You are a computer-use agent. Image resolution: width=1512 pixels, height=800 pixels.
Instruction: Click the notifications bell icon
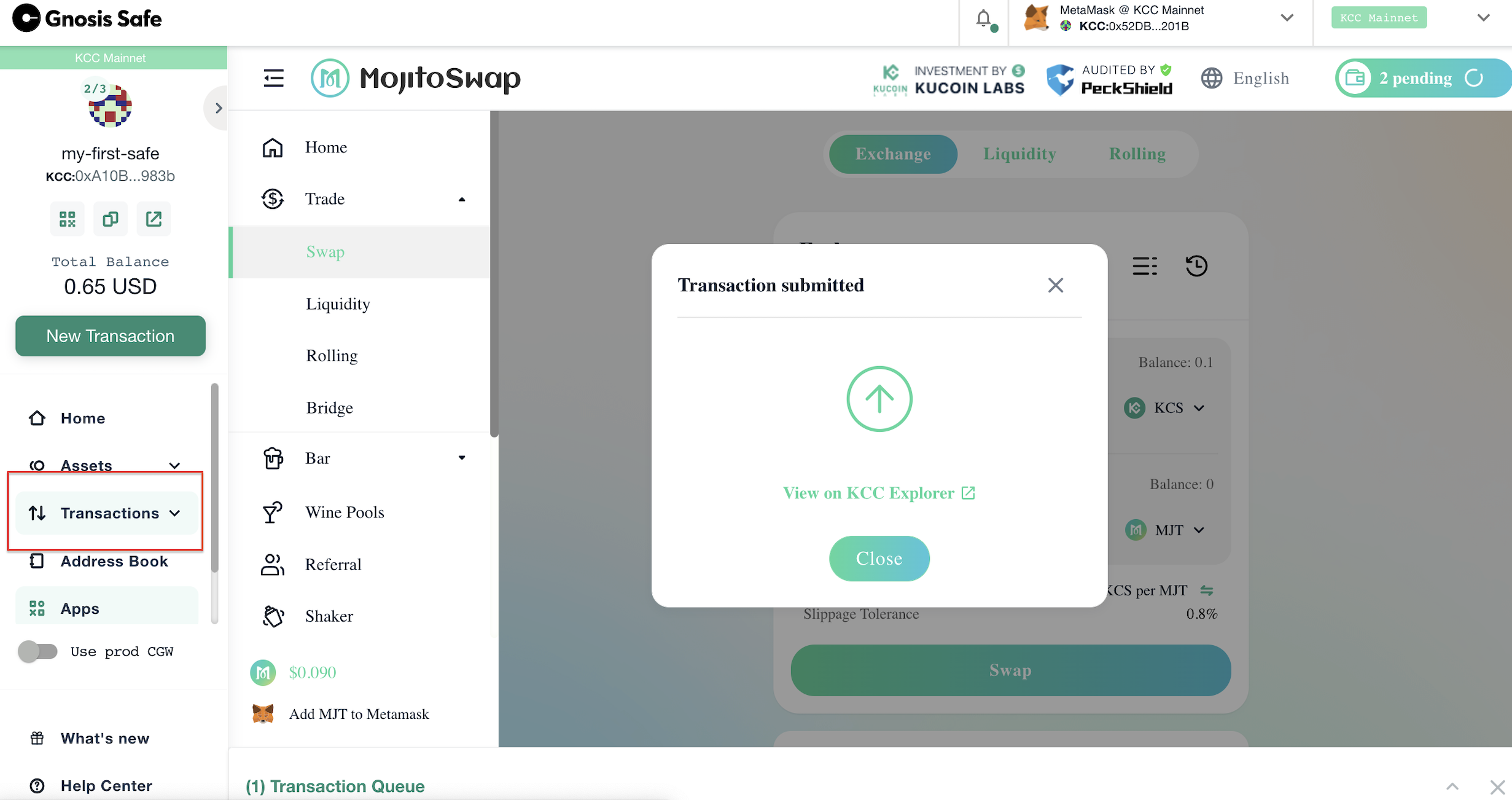pyautogui.click(x=983, y=19)
